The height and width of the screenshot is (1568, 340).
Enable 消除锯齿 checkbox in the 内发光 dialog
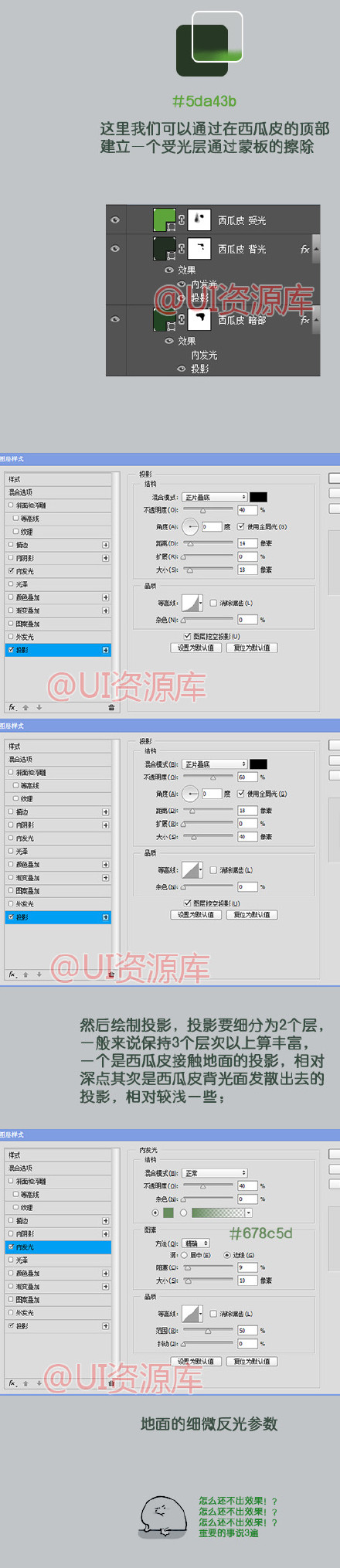click(x=212, y=1314)
